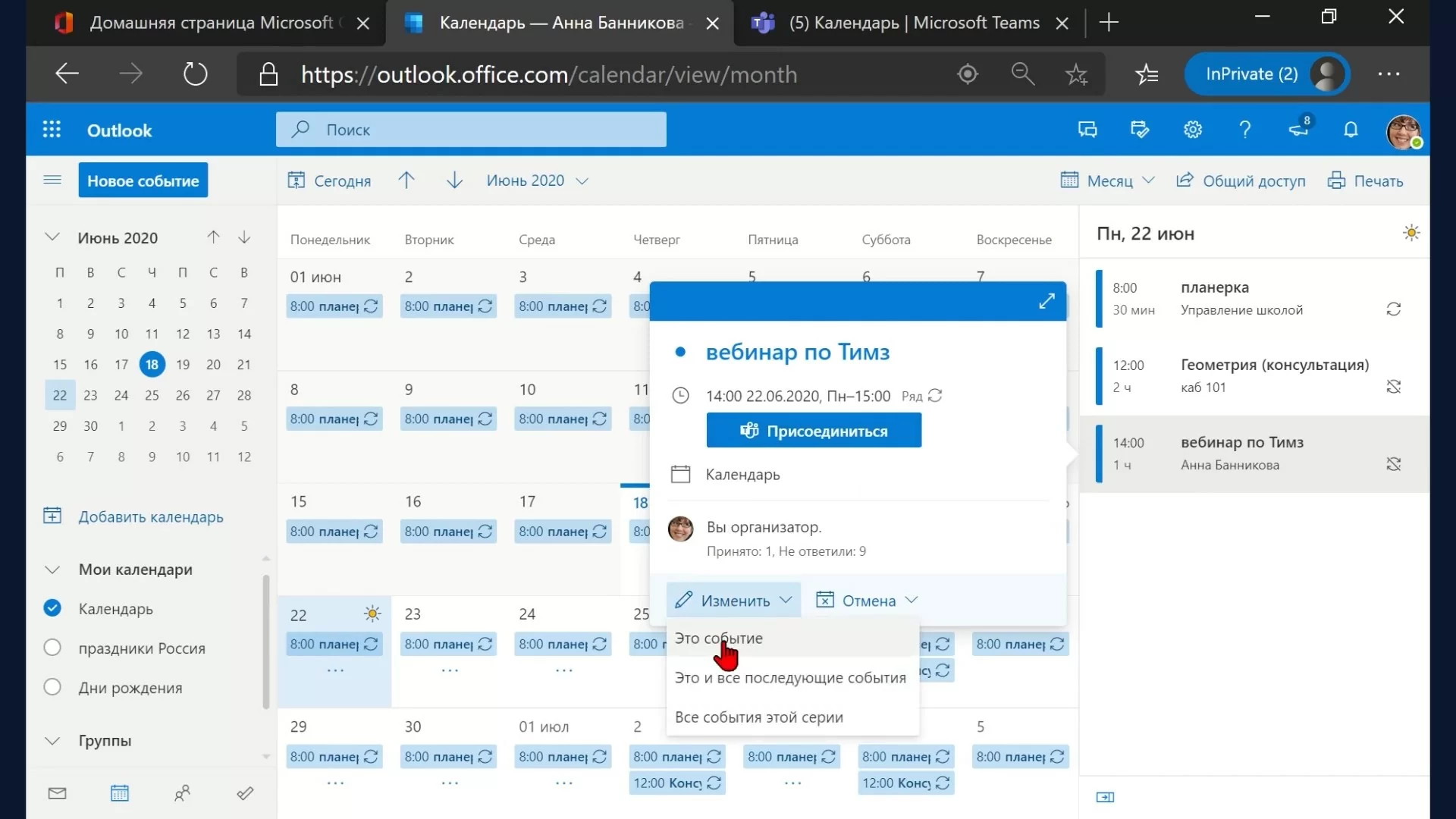Switch to People module icon
Viewport: 1456px width, 819px height.
pyautogui.click(x=182, y=793)
